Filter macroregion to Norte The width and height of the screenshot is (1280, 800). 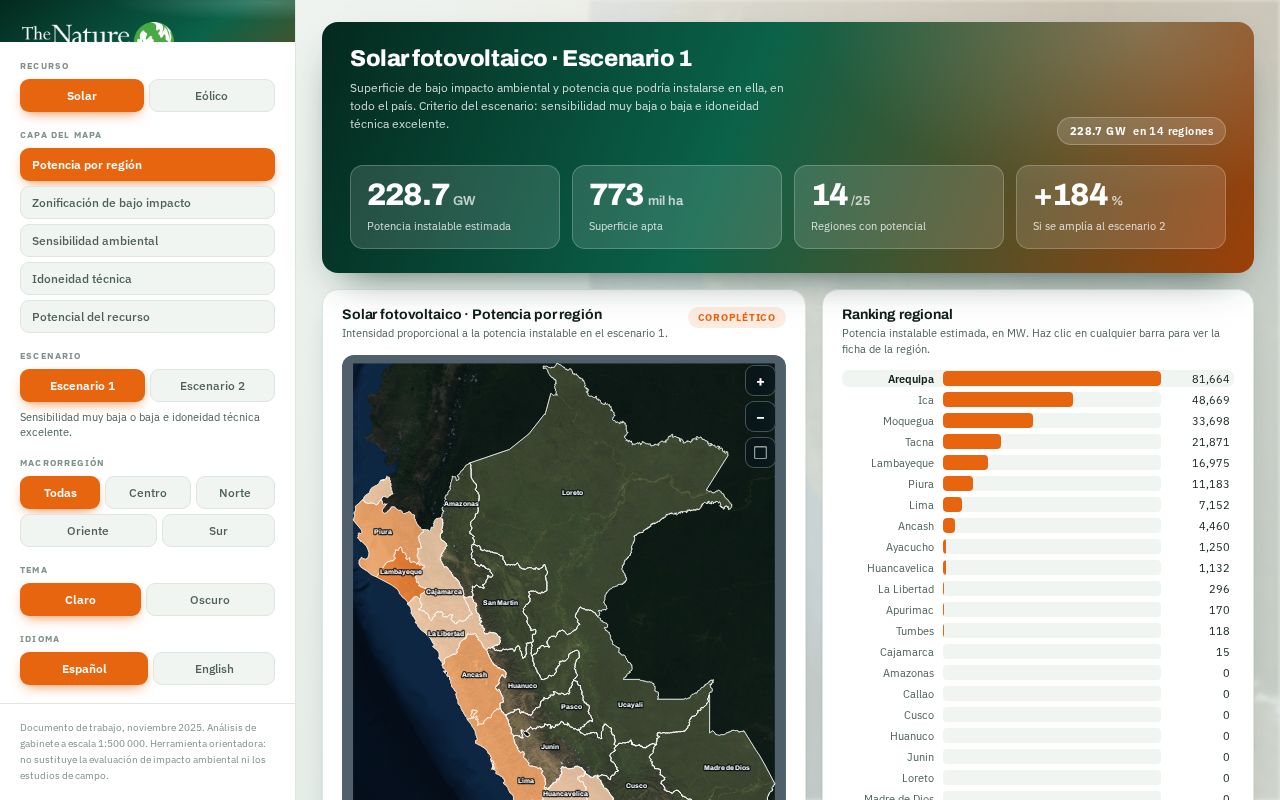pyautogui.click(x=235, y=493)
